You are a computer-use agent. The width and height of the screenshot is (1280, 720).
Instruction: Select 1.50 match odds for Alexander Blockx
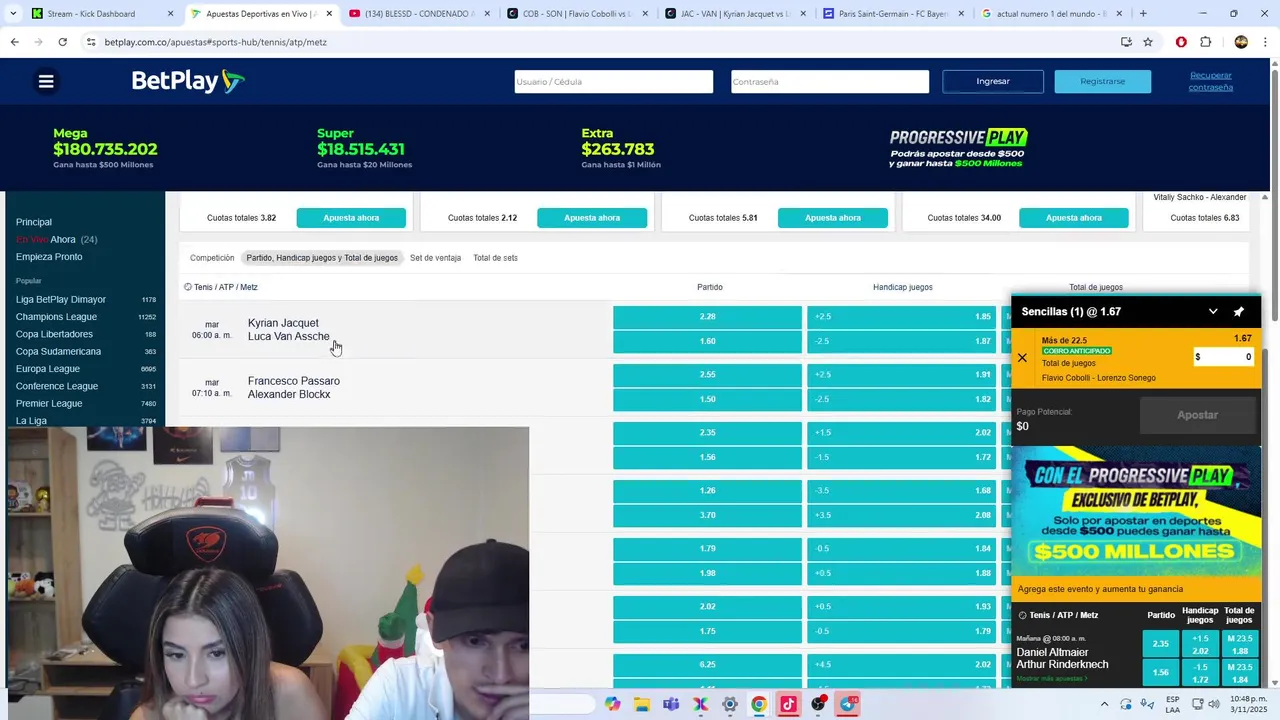coord(707,400)
